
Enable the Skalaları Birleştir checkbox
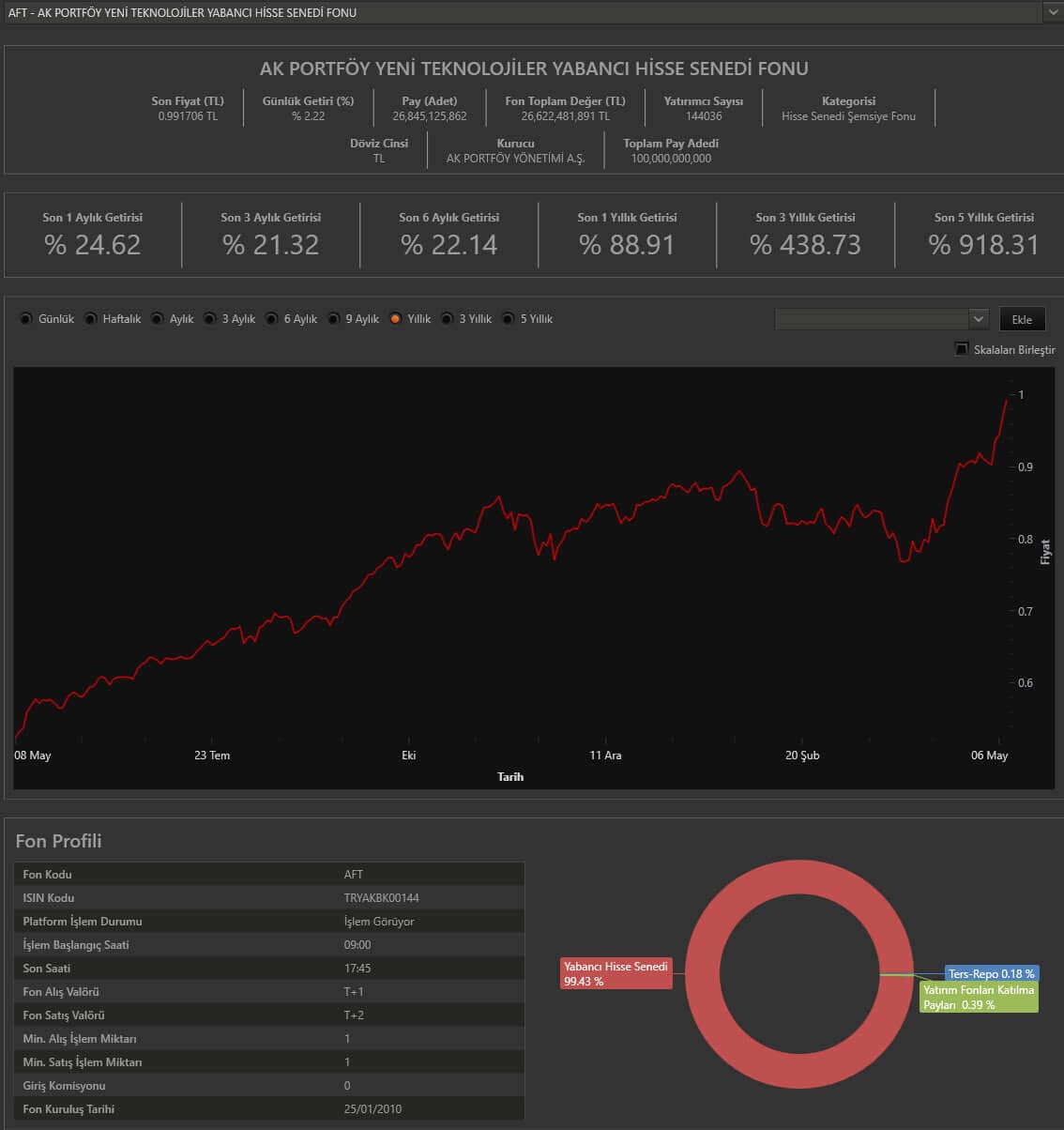961,349
